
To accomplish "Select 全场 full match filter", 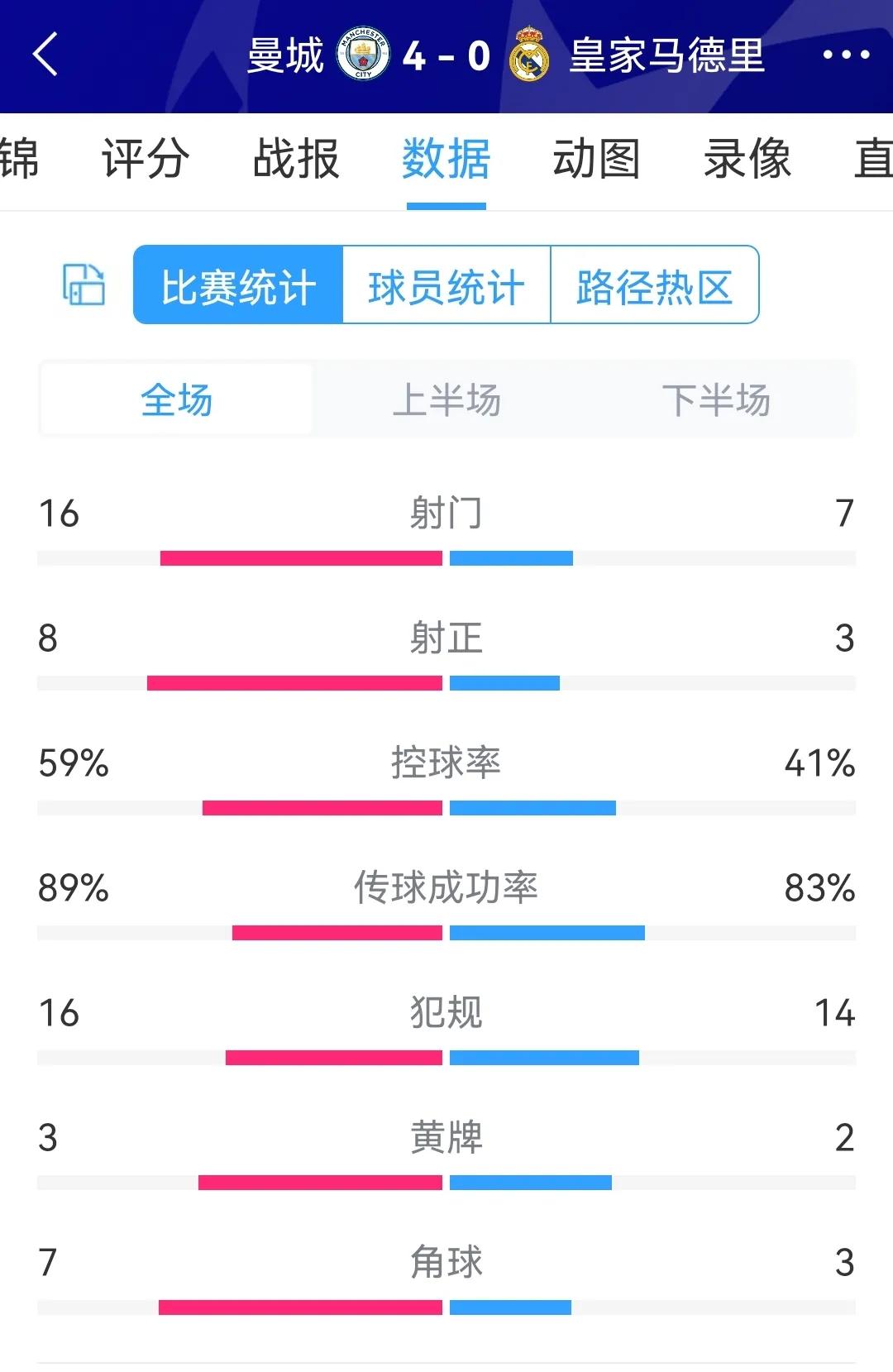I will 176,400.
